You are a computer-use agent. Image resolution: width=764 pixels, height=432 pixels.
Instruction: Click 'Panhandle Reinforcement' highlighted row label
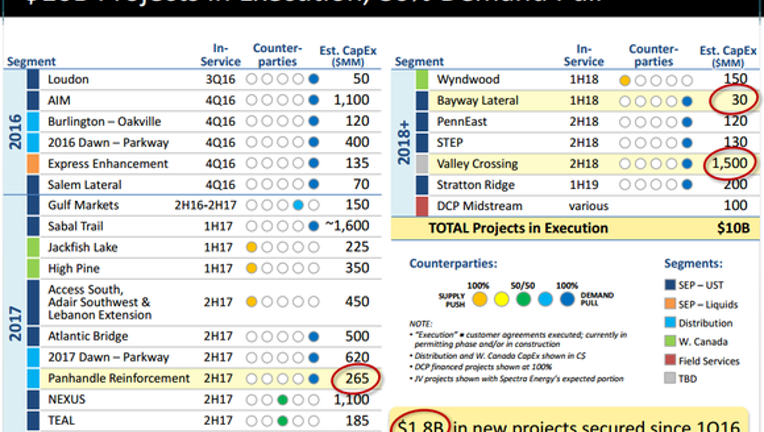point(119,378)
